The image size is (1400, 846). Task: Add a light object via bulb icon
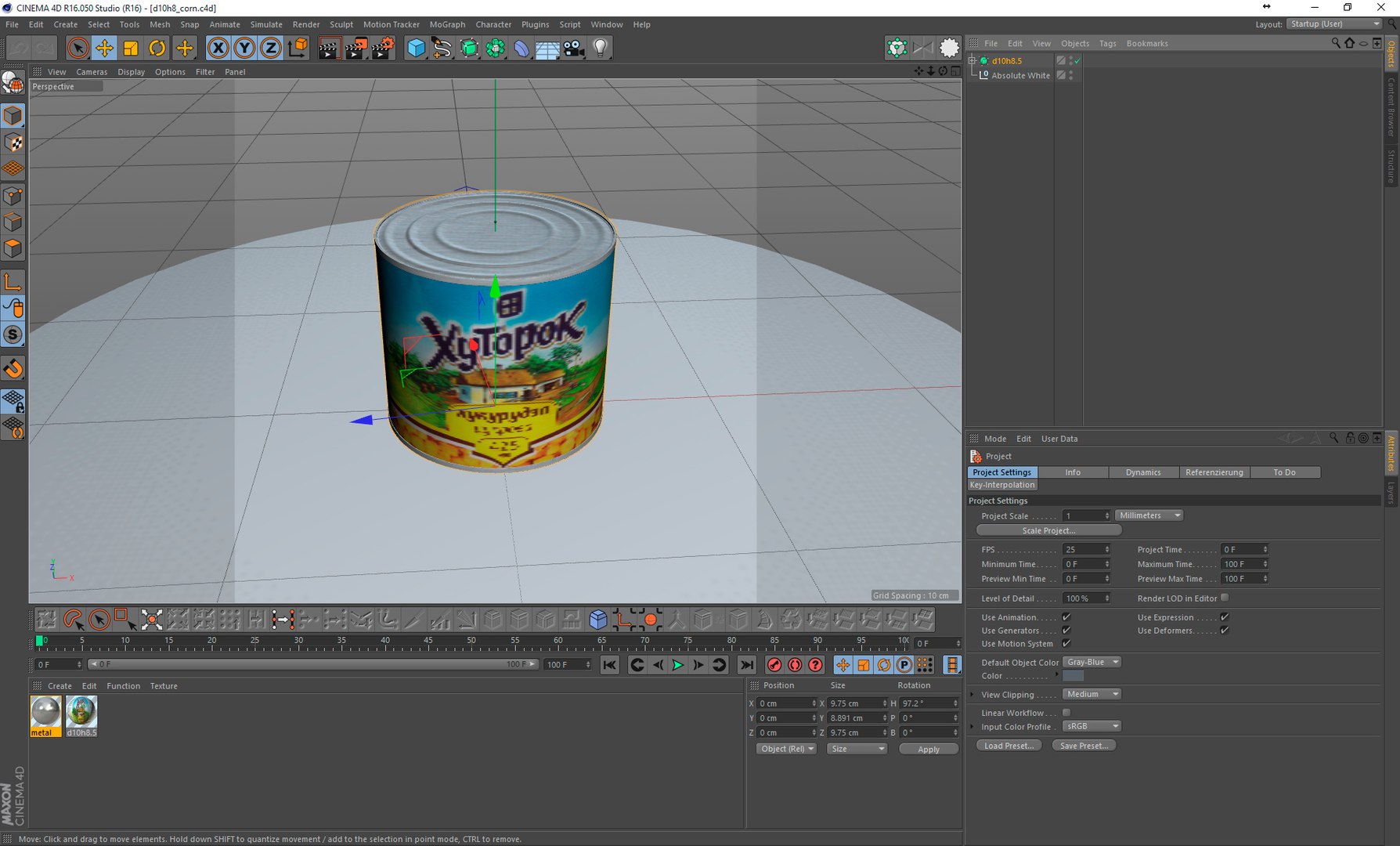601,49
